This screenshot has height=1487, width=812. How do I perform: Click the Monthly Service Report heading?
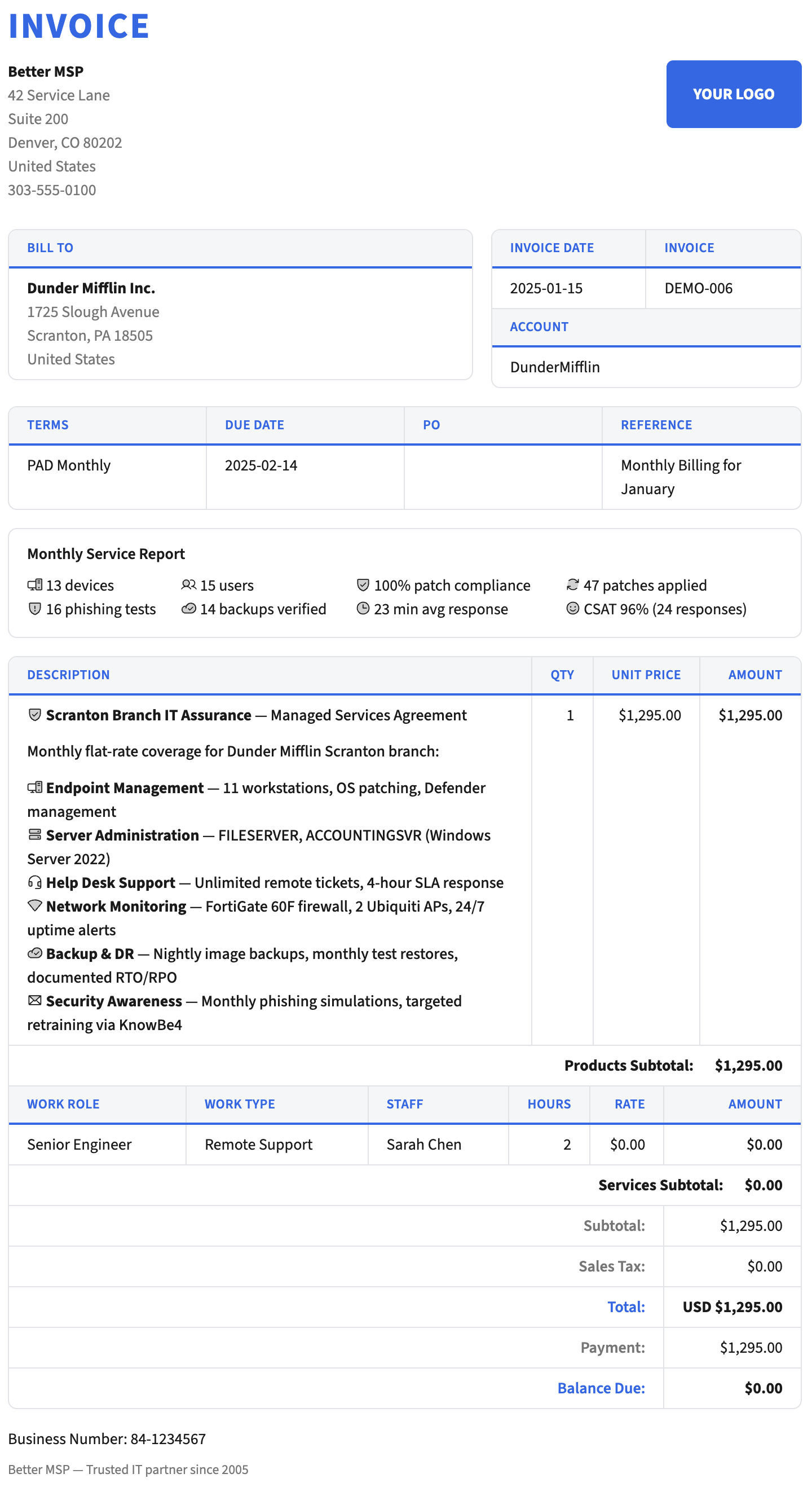[x=106, y=553]
